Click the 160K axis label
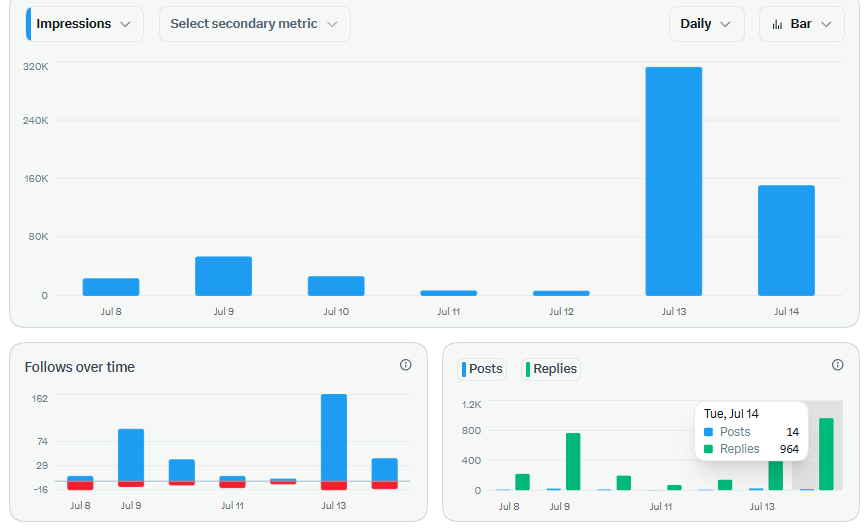 pyautogui.click(x=36, y=179)
